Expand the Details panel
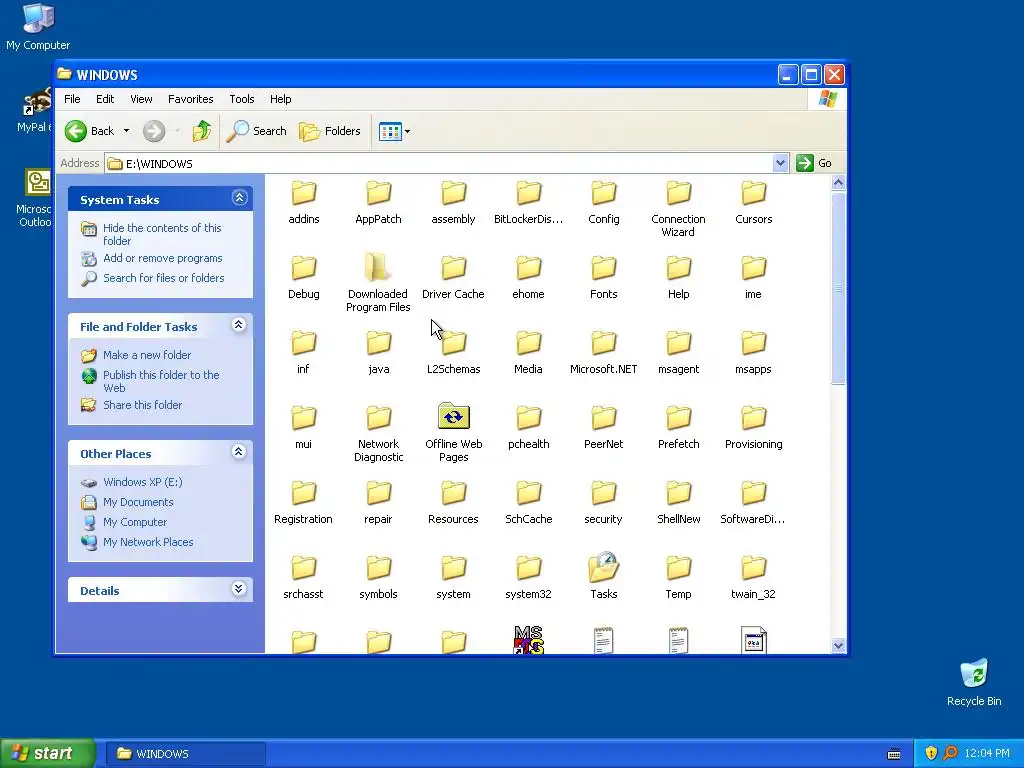 (x=239, y=589)
